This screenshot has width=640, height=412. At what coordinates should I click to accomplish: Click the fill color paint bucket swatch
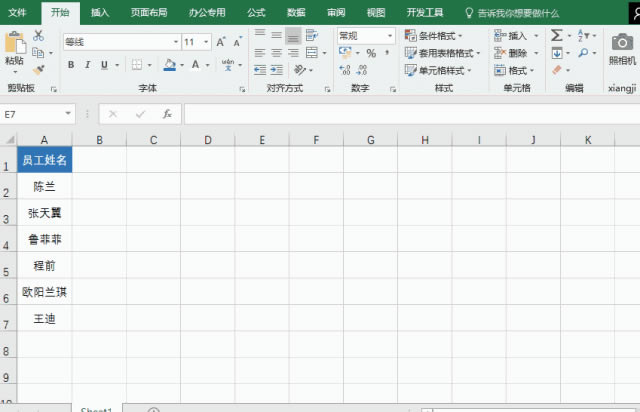coord(169,65)
